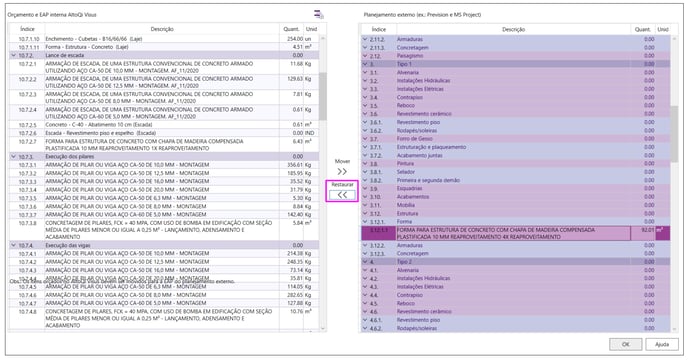The height and width of the screenshot is (360, 688).
Task: Click the right table's vertical scrollbar thumb
Action: pos(674,134)
